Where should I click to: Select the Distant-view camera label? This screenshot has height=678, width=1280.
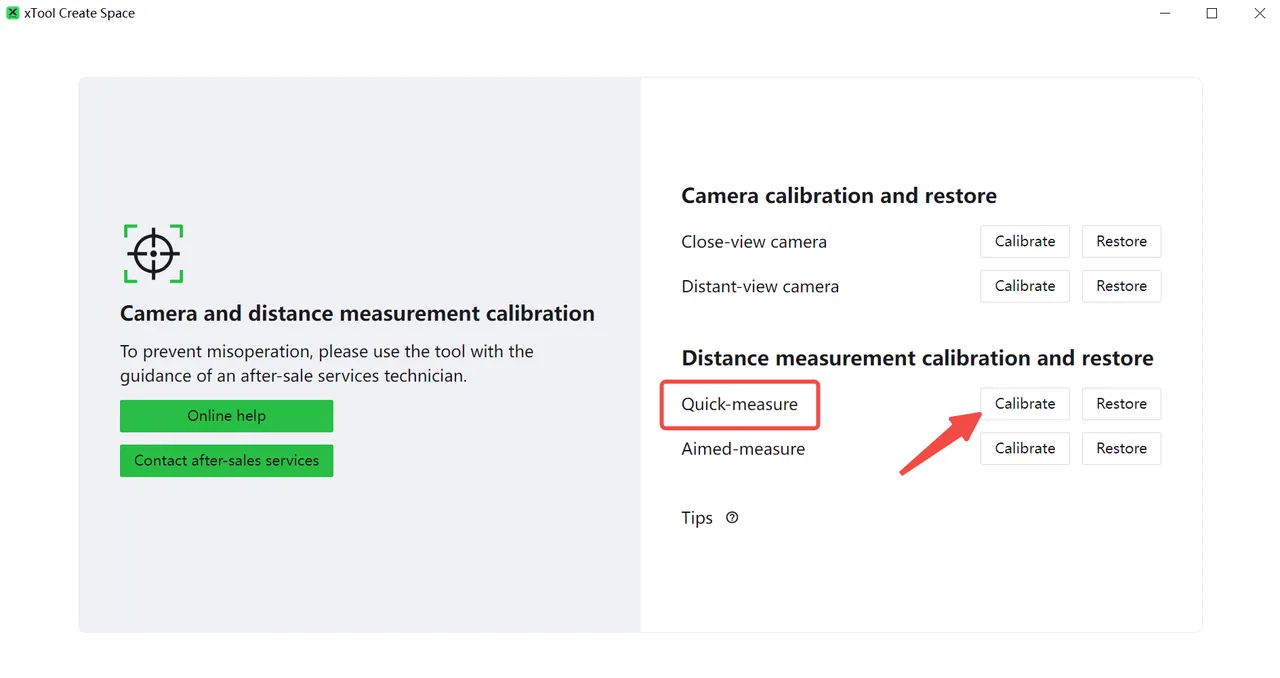pos(760,287)
